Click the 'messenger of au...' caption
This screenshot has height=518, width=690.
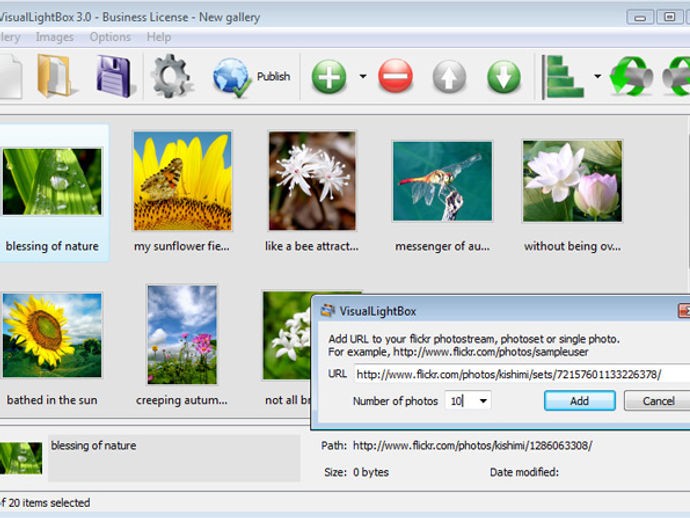(x=442, y=246)
